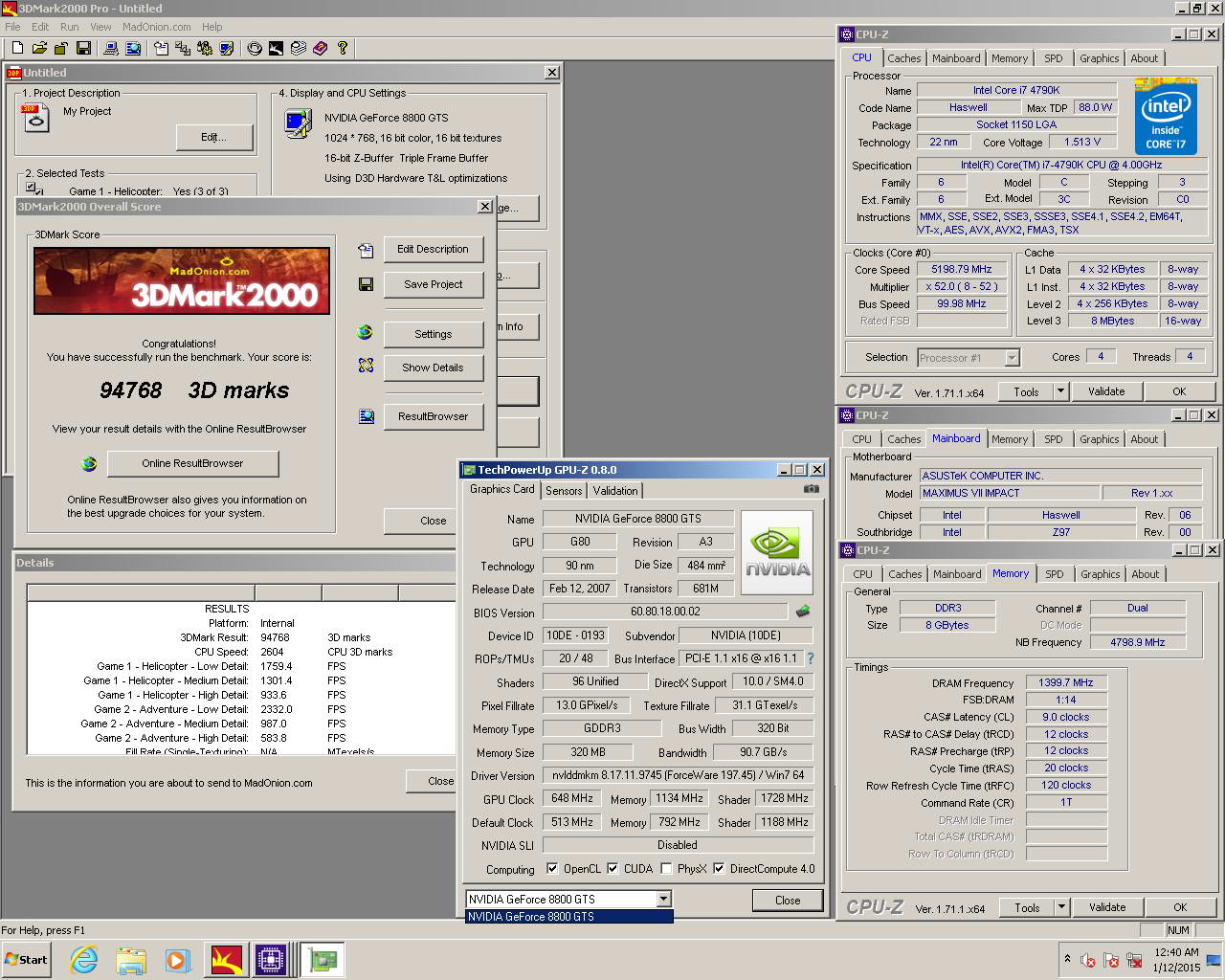Open Graphics tab in bottom CPU-Z window
The image size is (1225, 980).
(1101, 574)
